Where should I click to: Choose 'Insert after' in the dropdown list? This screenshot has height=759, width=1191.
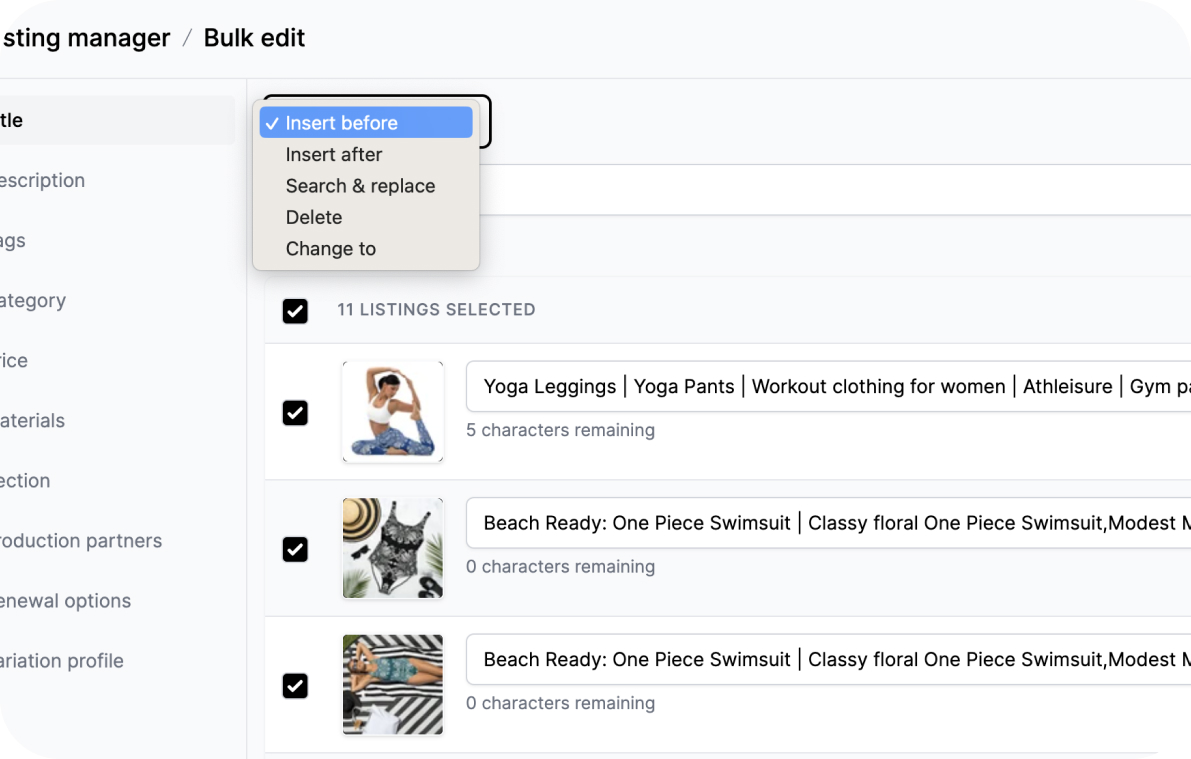click(334, 154)
